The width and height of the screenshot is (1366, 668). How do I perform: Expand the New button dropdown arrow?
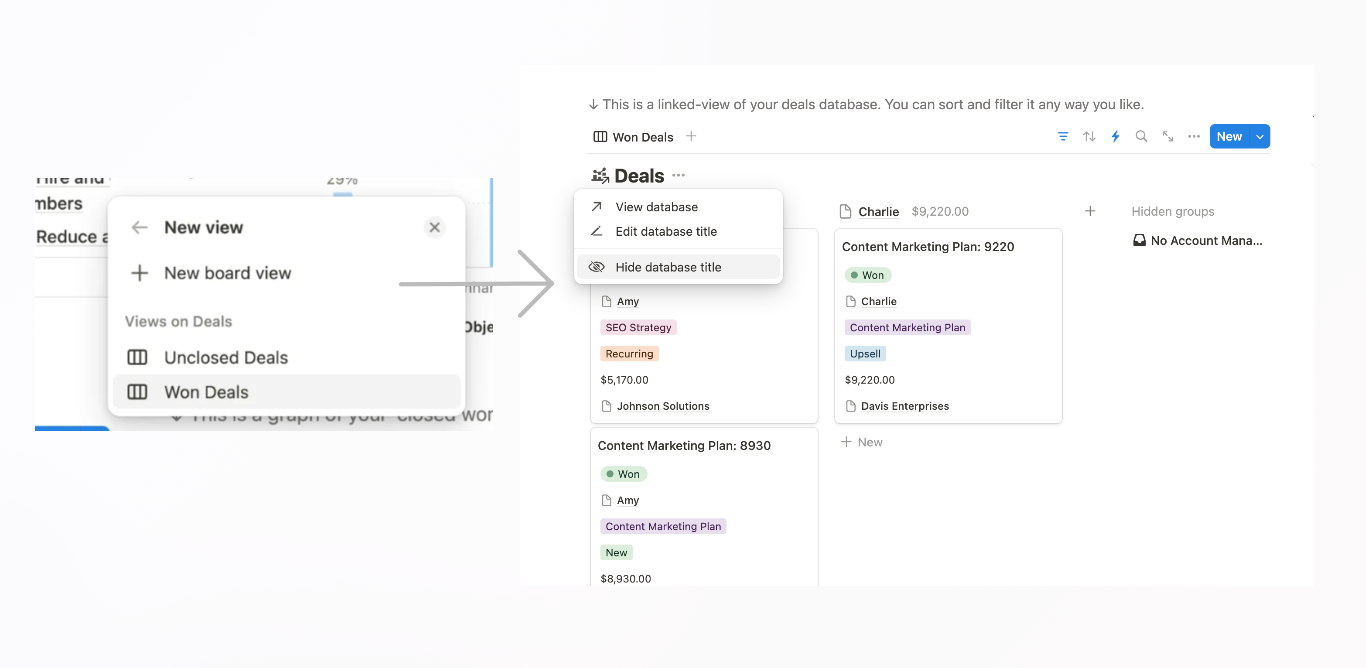tap(1260, 137)
